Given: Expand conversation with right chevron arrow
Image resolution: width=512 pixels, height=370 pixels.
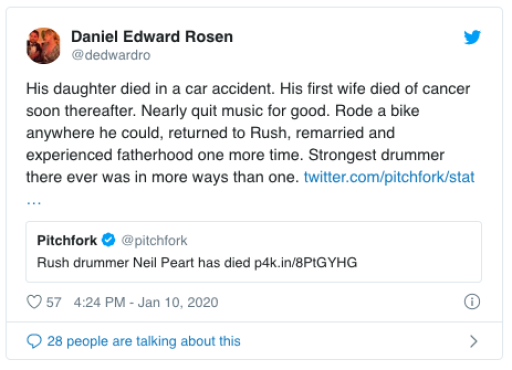Looking at the screenshot, I should (473, 341).
